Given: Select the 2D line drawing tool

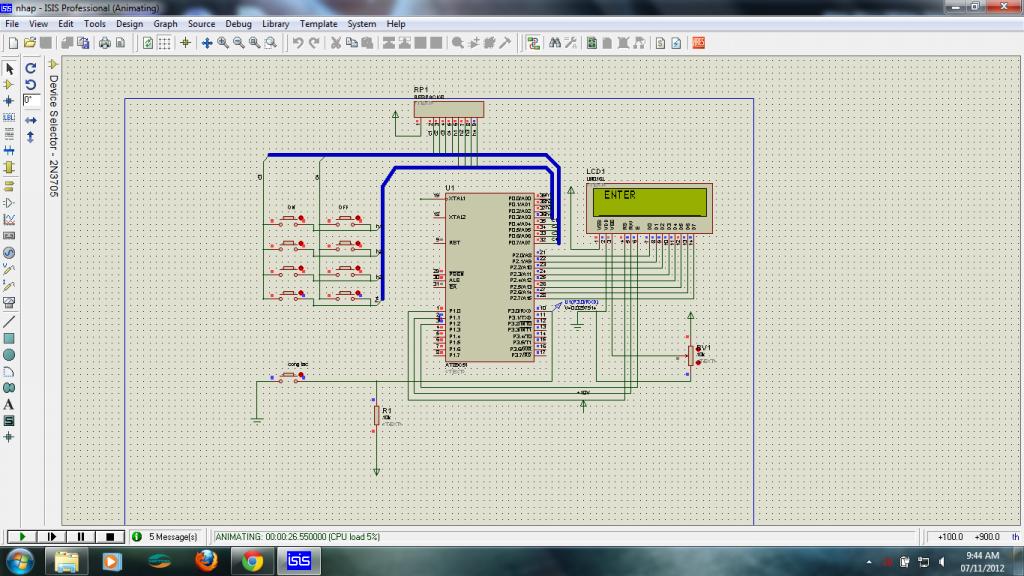Looking at the screenshot, I should [9, 322].
